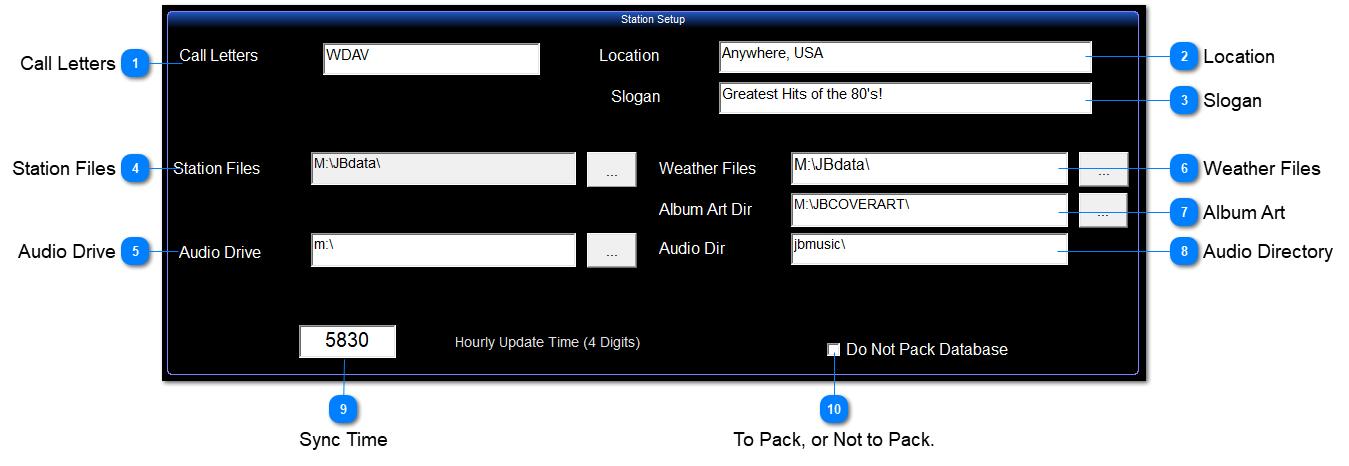Browse for the Weather Files folder

1103,170
